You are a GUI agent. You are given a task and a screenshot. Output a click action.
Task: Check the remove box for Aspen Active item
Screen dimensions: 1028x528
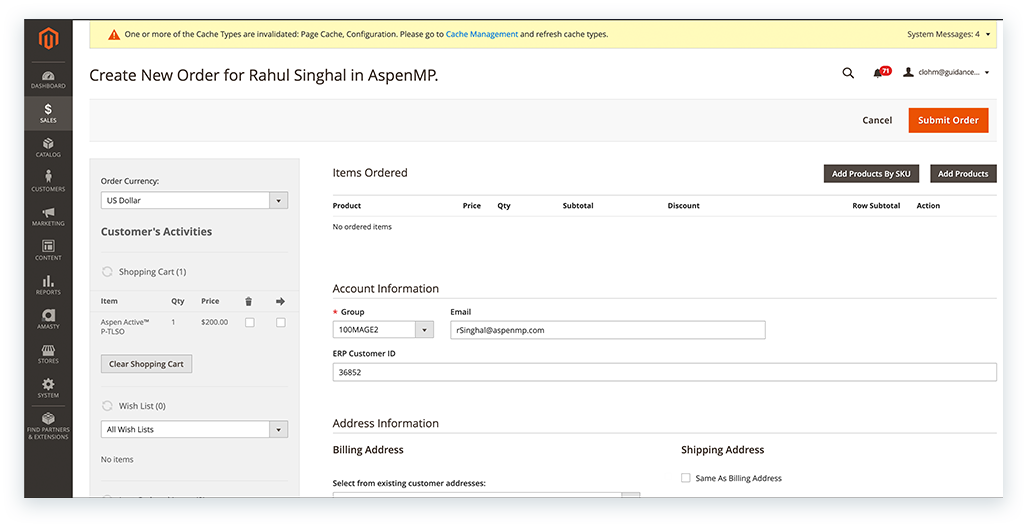250,322
